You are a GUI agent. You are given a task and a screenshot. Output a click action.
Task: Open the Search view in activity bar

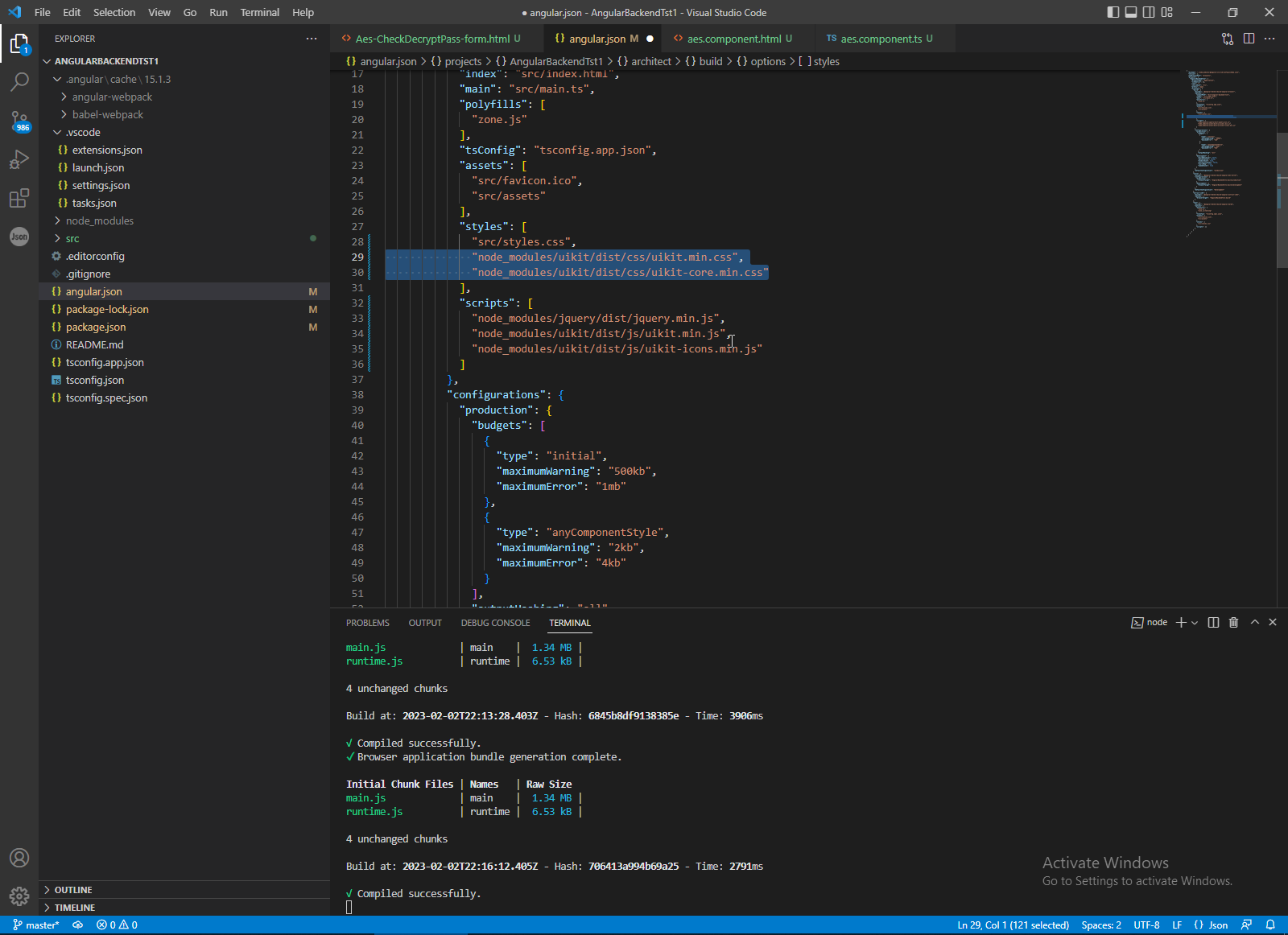(x=19, y=81)
